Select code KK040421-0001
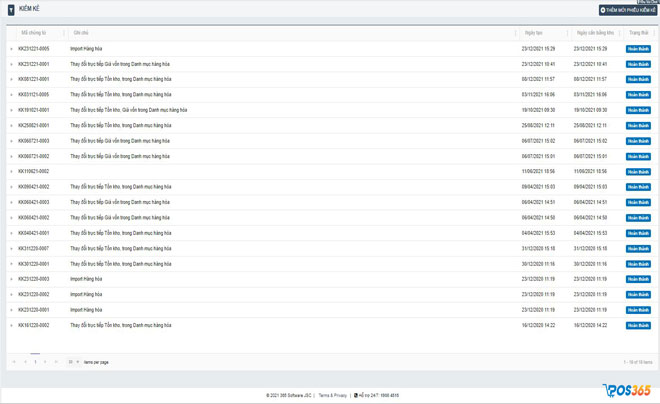 [34, 233]
